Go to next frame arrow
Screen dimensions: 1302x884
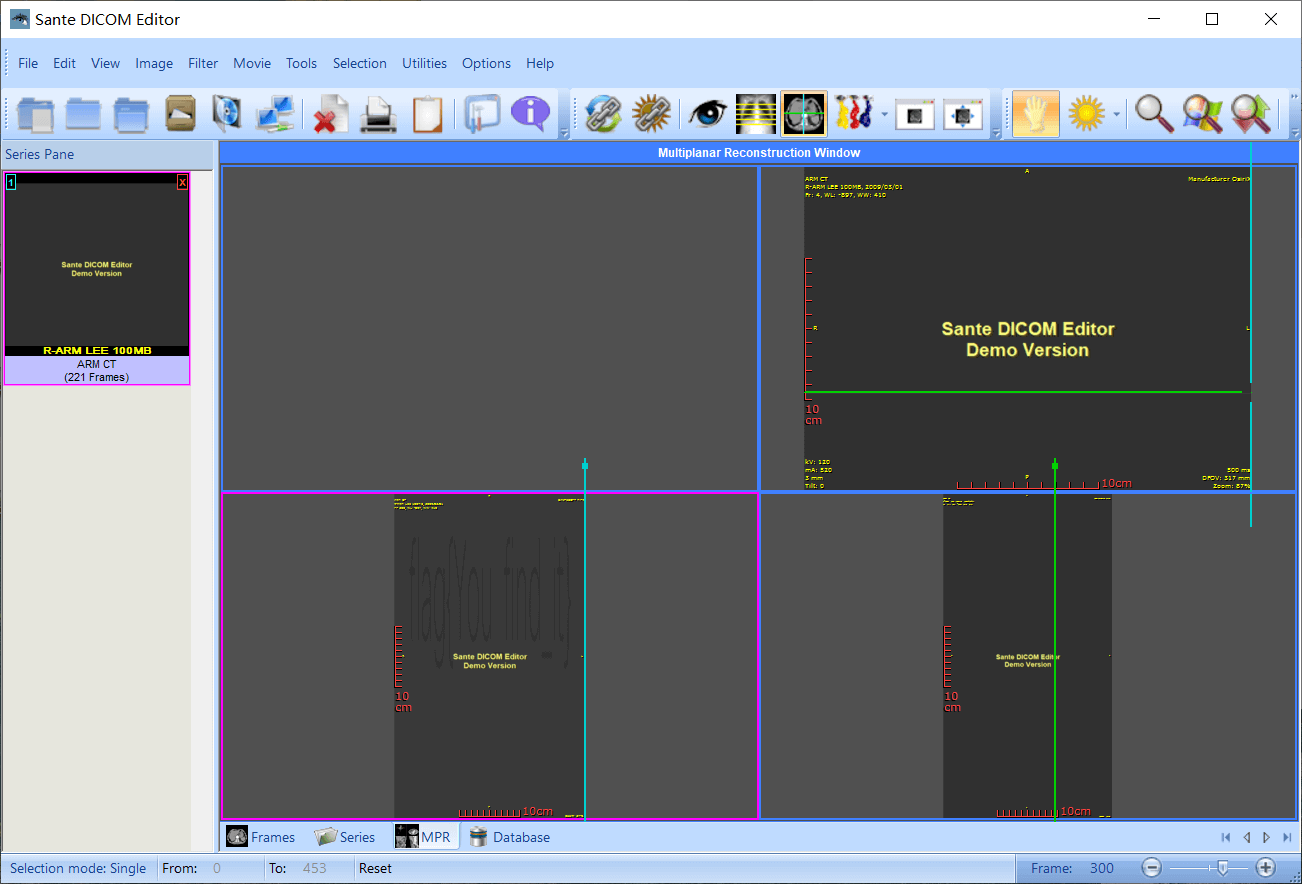tap(1267, 837)
